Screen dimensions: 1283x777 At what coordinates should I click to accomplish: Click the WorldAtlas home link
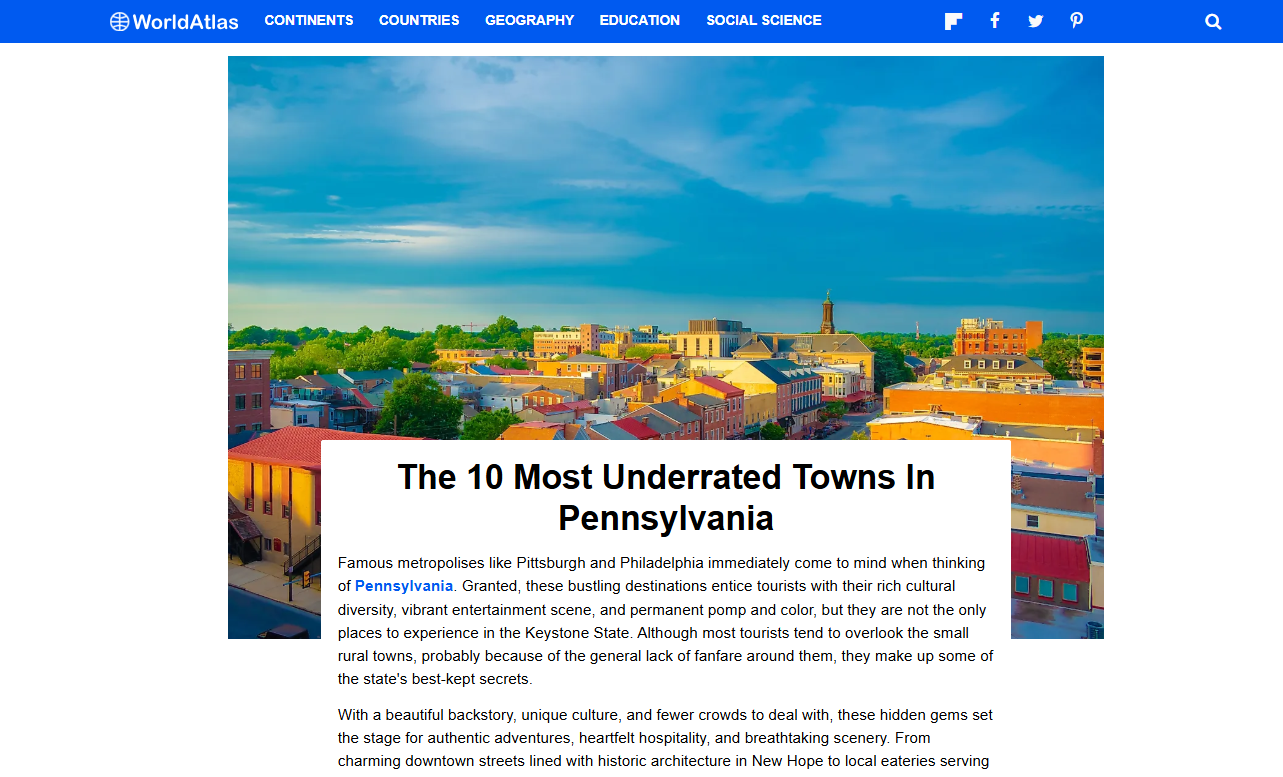pyautogui.click(x=173, y=20)
